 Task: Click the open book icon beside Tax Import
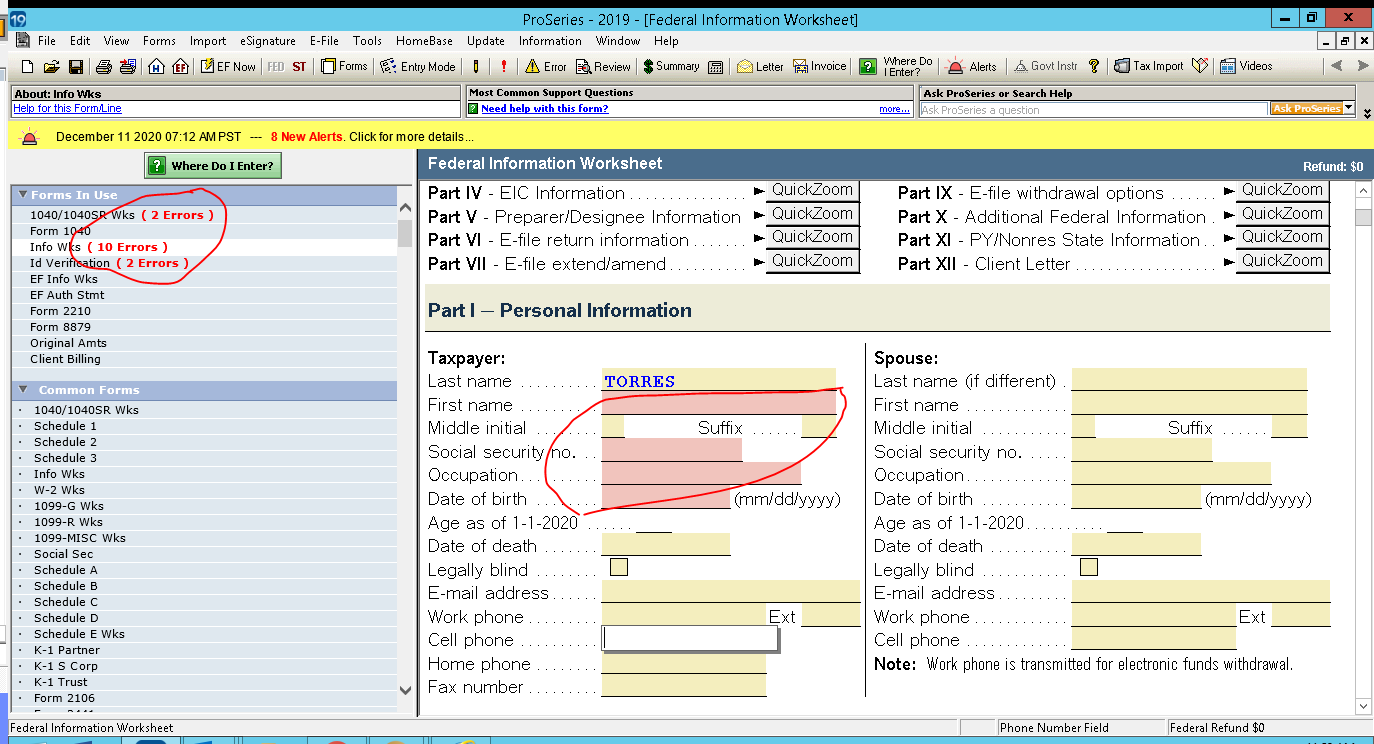(x=1201, y=67)
